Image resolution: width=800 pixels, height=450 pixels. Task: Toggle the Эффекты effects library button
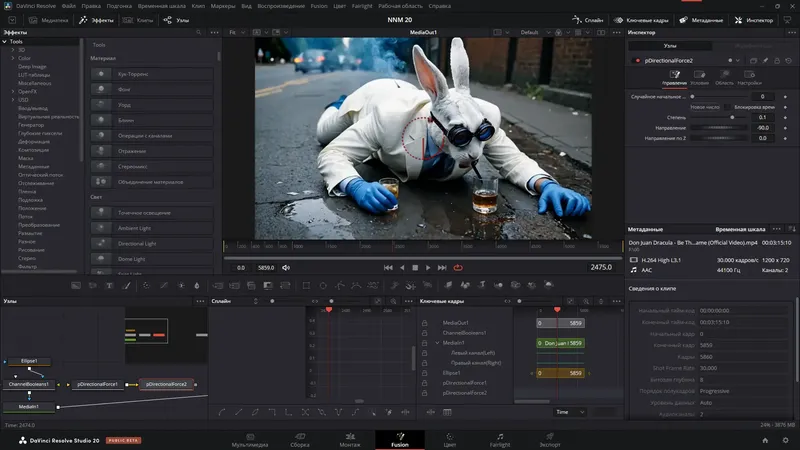[x=98, y=19]
